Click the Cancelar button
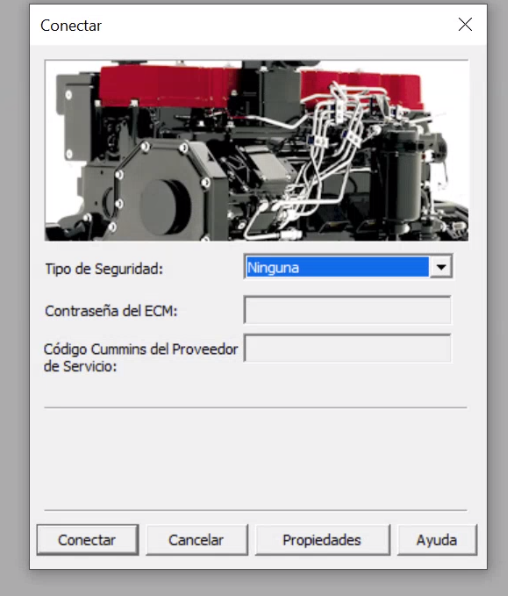The height and width of the screenshot is (596, 508). 196,540
